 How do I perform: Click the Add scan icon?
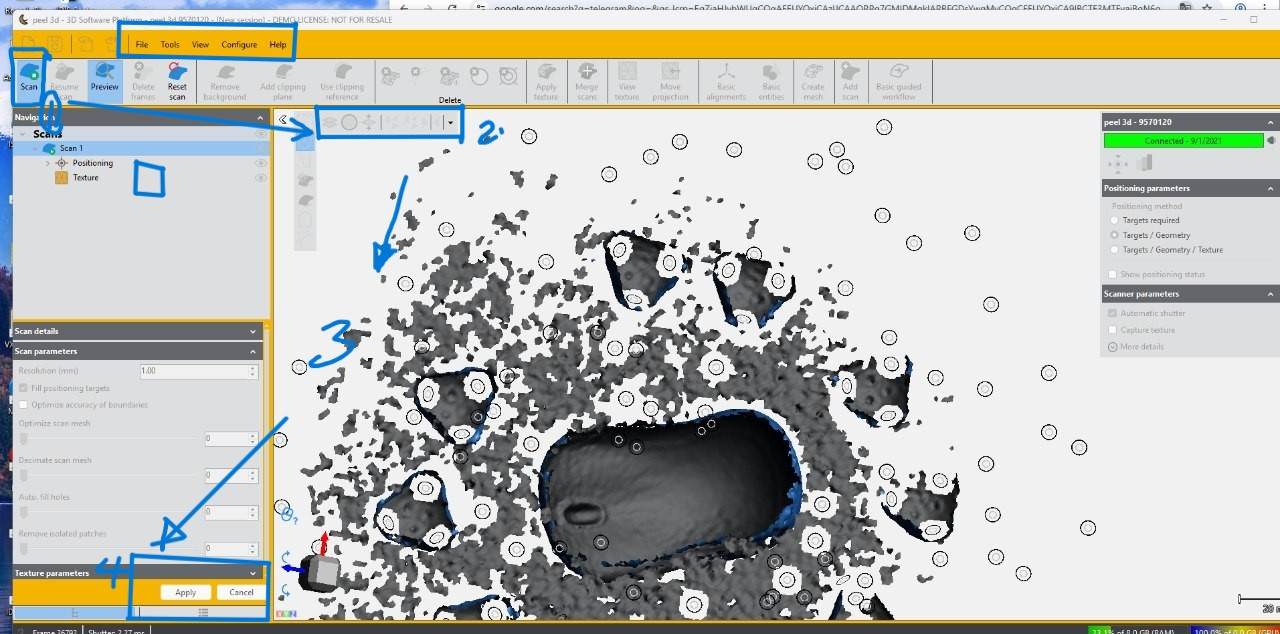(850, 82)
